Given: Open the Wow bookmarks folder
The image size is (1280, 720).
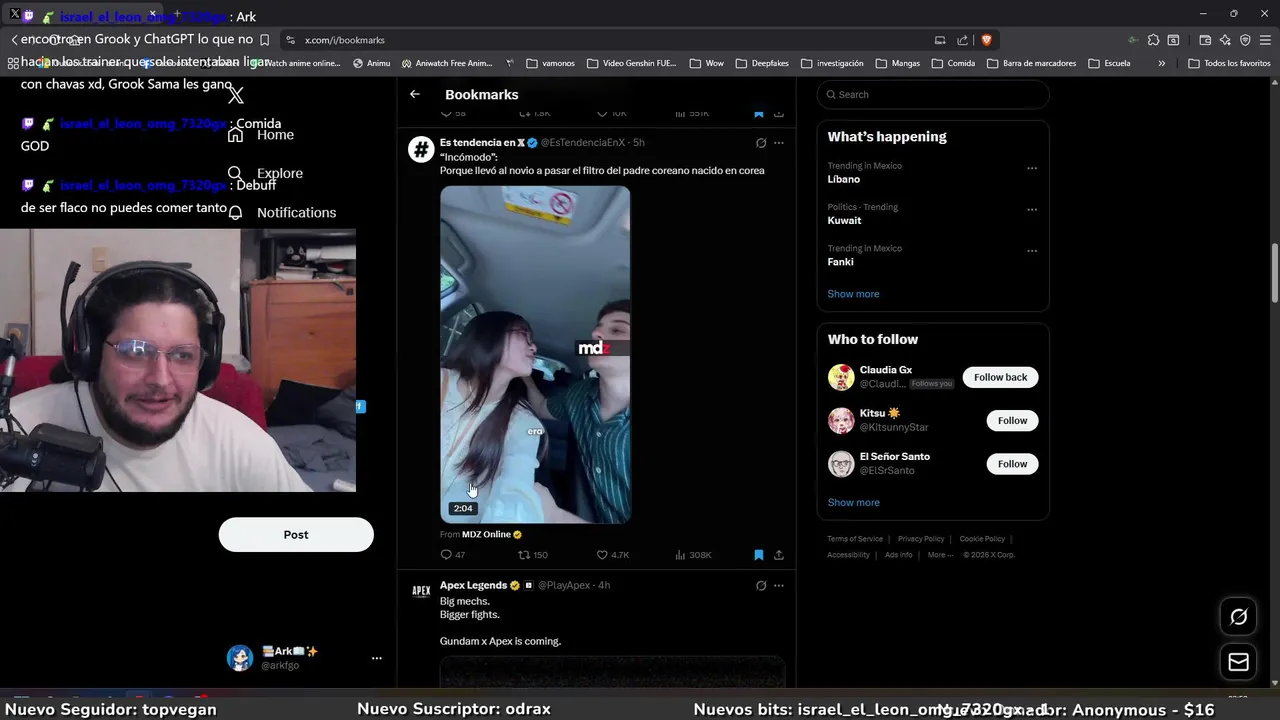Looking at the screenshot, I should coord(706,63).
